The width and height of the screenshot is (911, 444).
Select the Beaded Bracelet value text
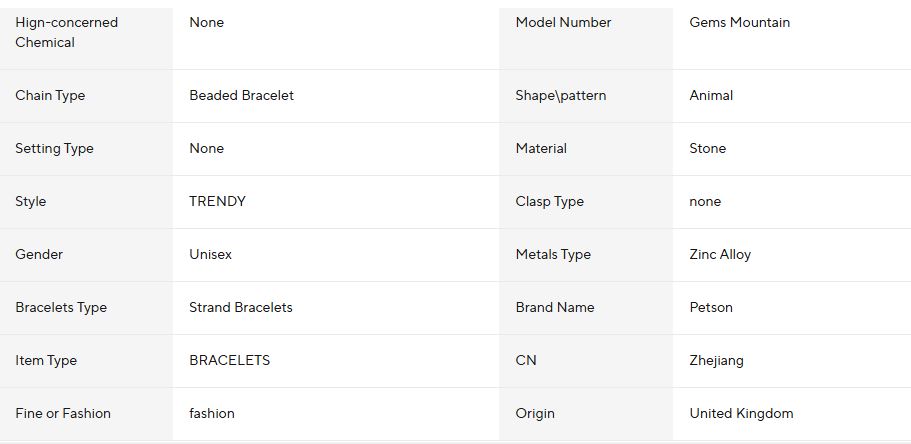pyautogui.click(x=241, y=95)
